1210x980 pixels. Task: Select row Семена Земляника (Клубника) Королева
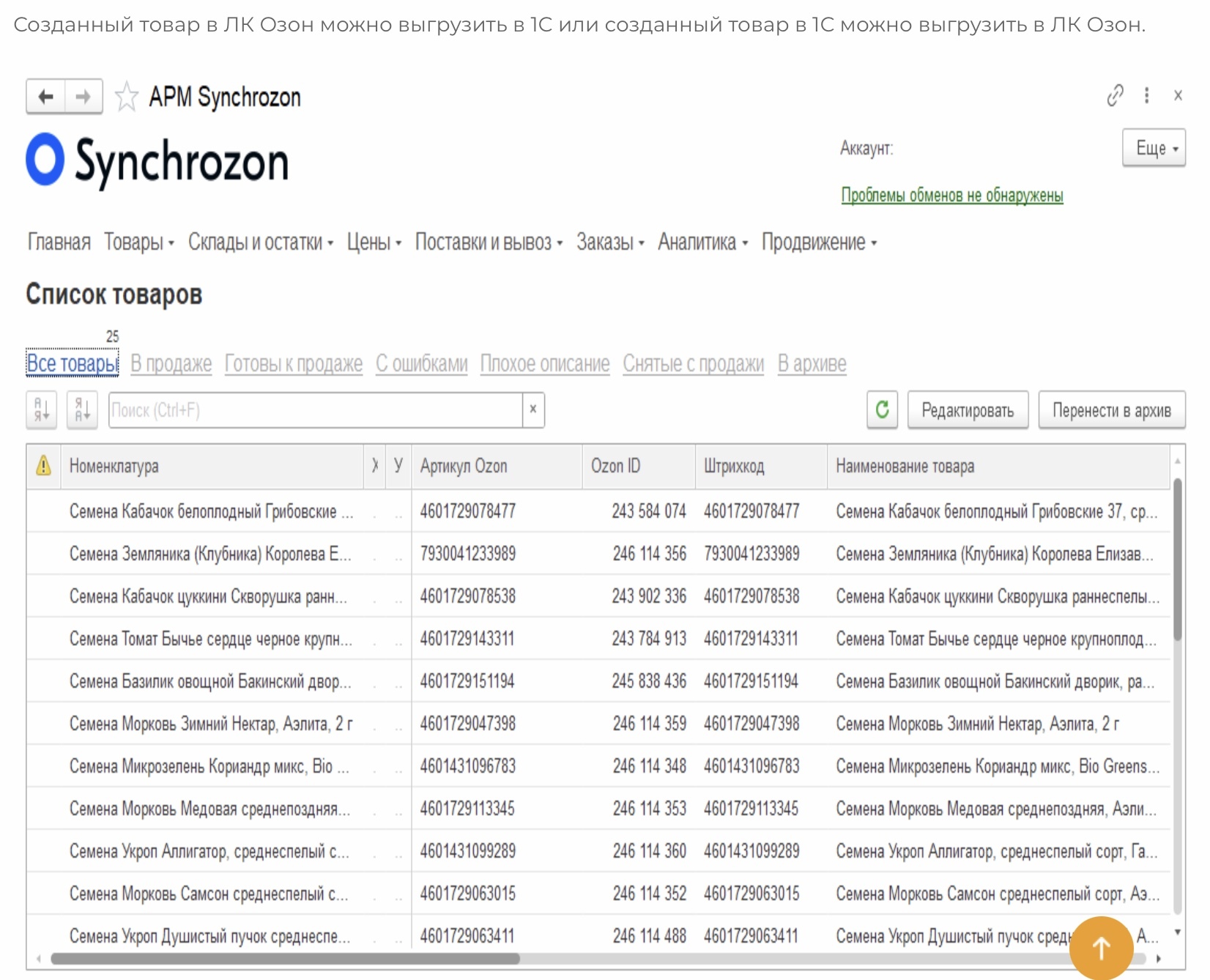click(x=598, y=554)
